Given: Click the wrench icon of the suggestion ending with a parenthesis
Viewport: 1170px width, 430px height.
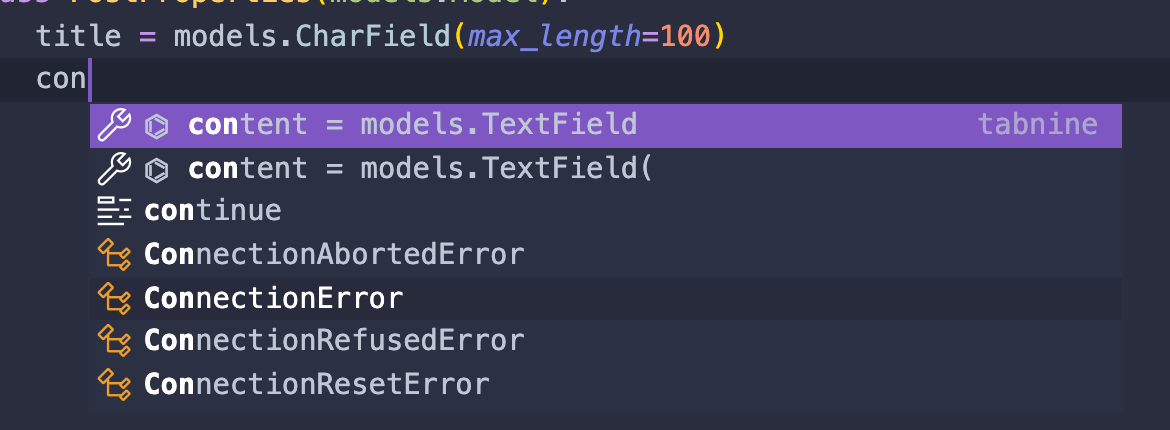Looking at the screenshot, I should tap(114, 168).
